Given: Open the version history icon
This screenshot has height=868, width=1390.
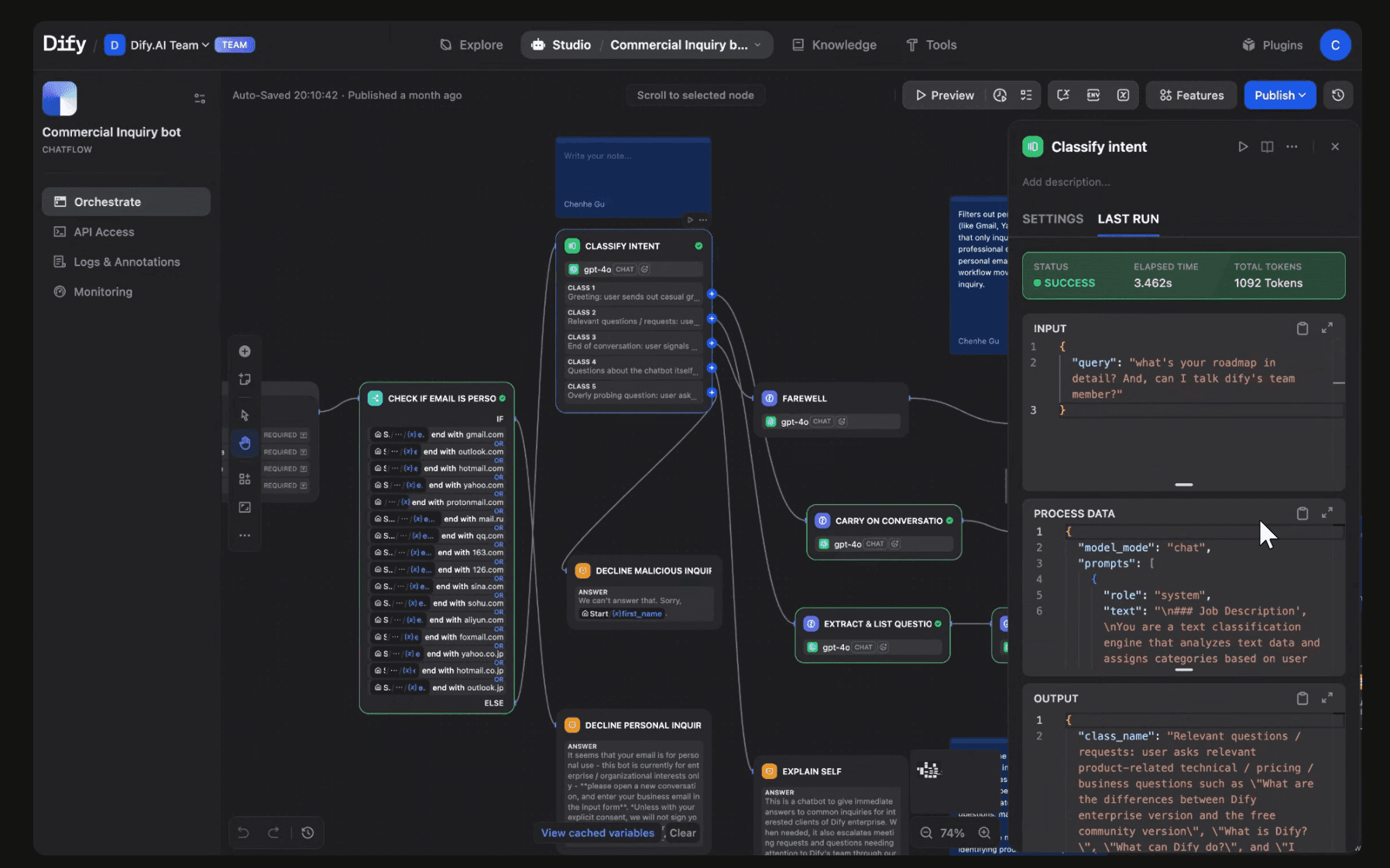Looking at the screenshot, I should 1338,95.
